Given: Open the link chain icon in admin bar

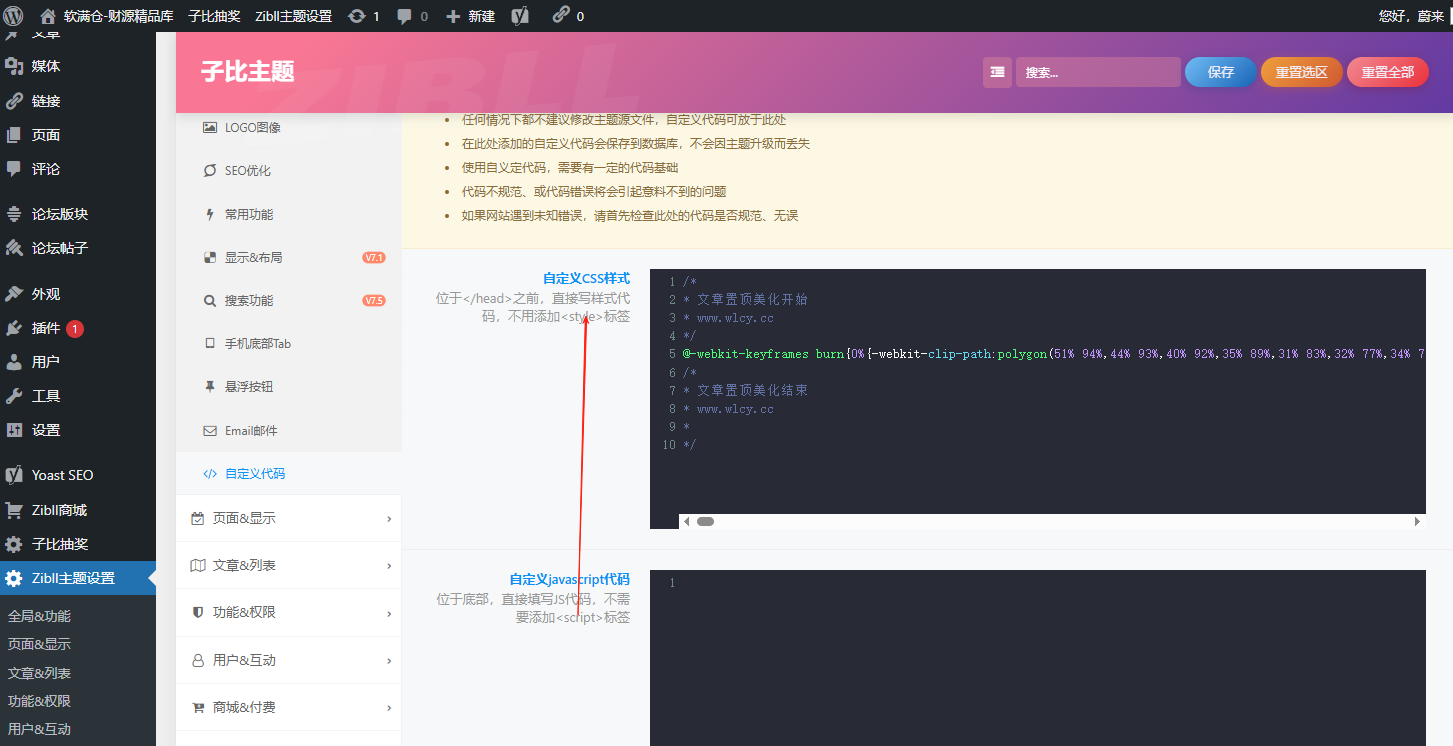Looking at the screenshot, I should click(x=561, y=16).
